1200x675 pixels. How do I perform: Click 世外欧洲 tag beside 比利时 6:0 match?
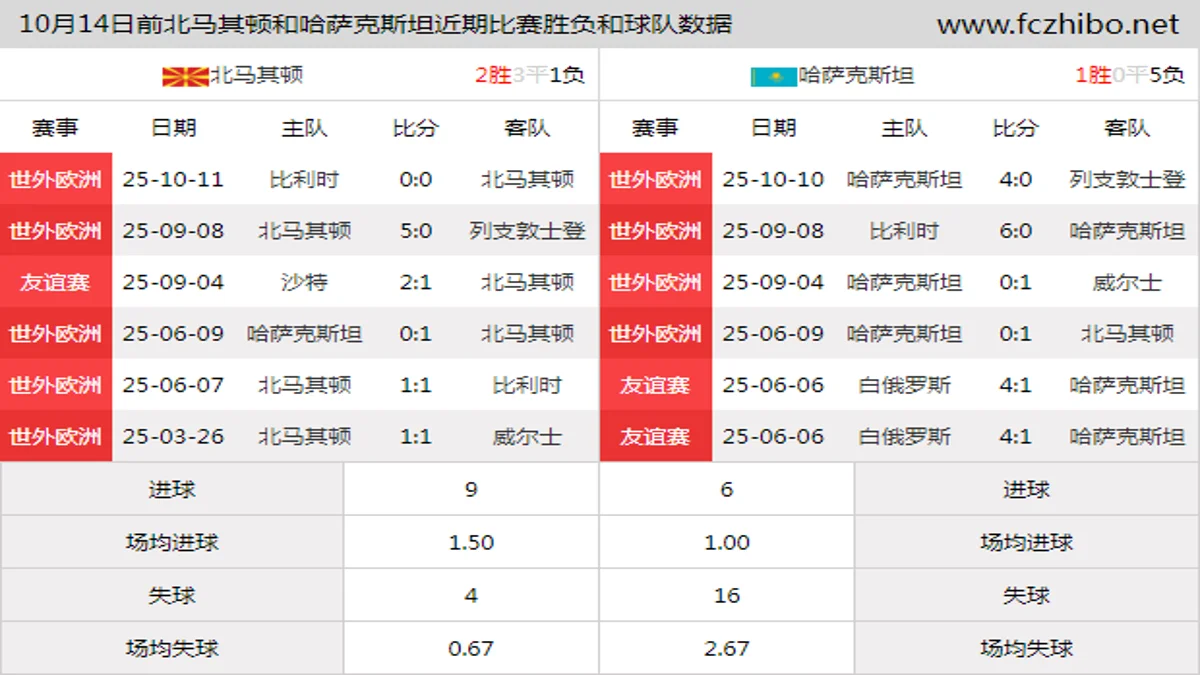coord(655,231)
